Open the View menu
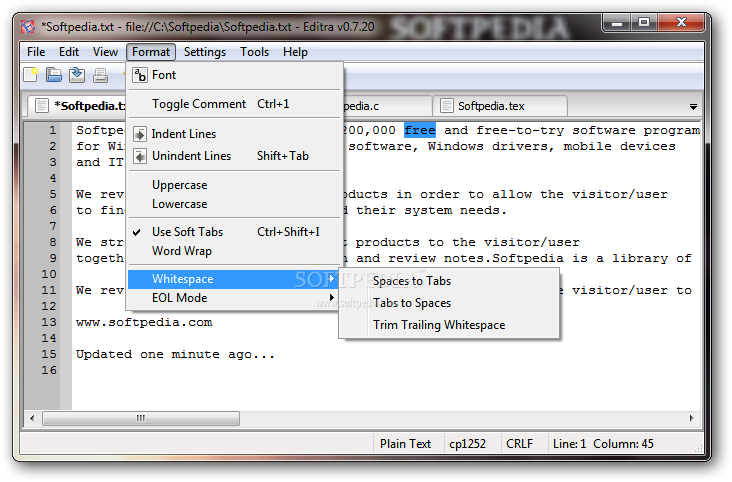The height and width of the screenshot is (482, 732). (105, 52)
